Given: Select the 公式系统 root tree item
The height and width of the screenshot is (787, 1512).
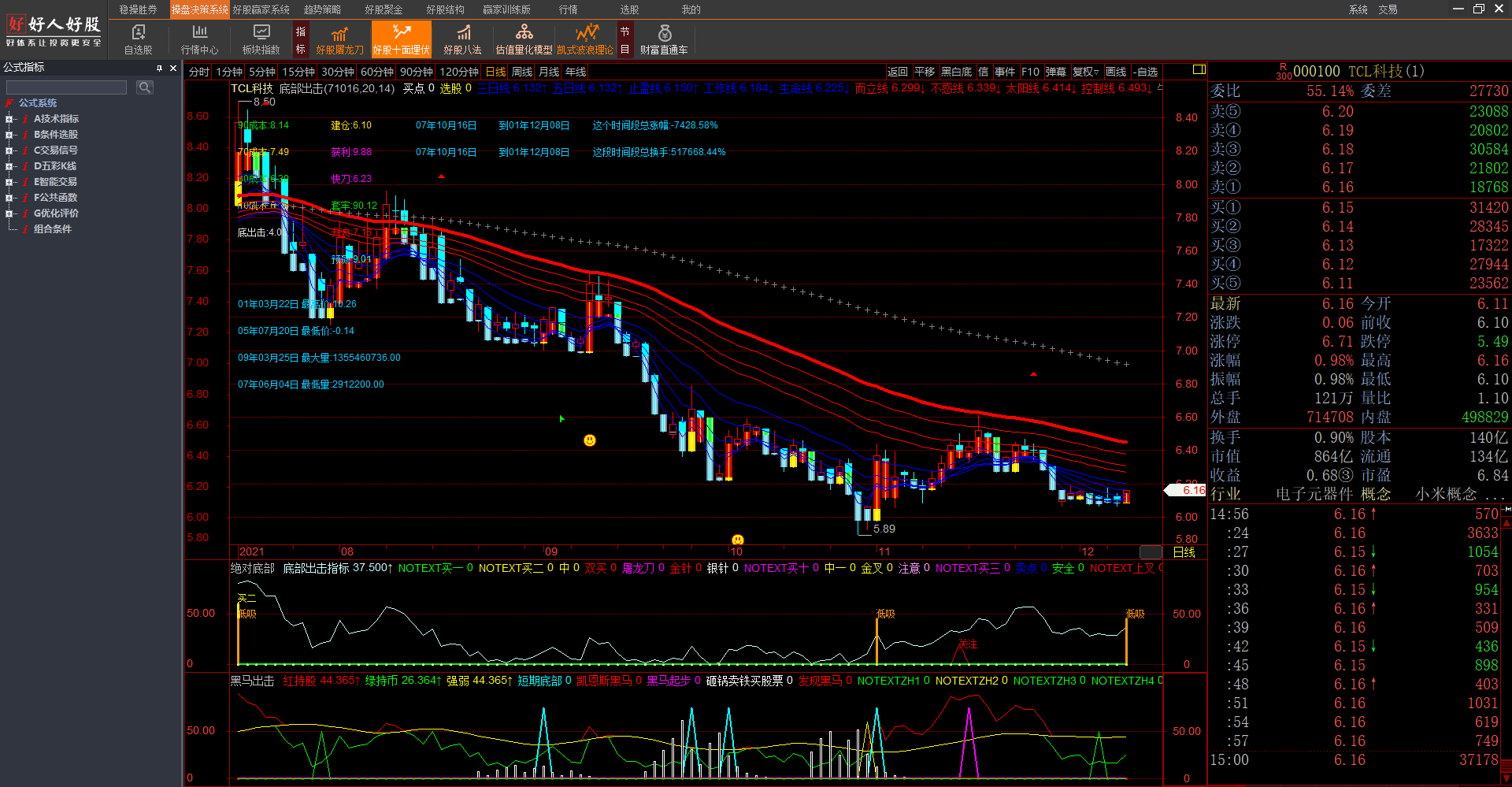Looking at the screenshot, I should coord(37,103).
